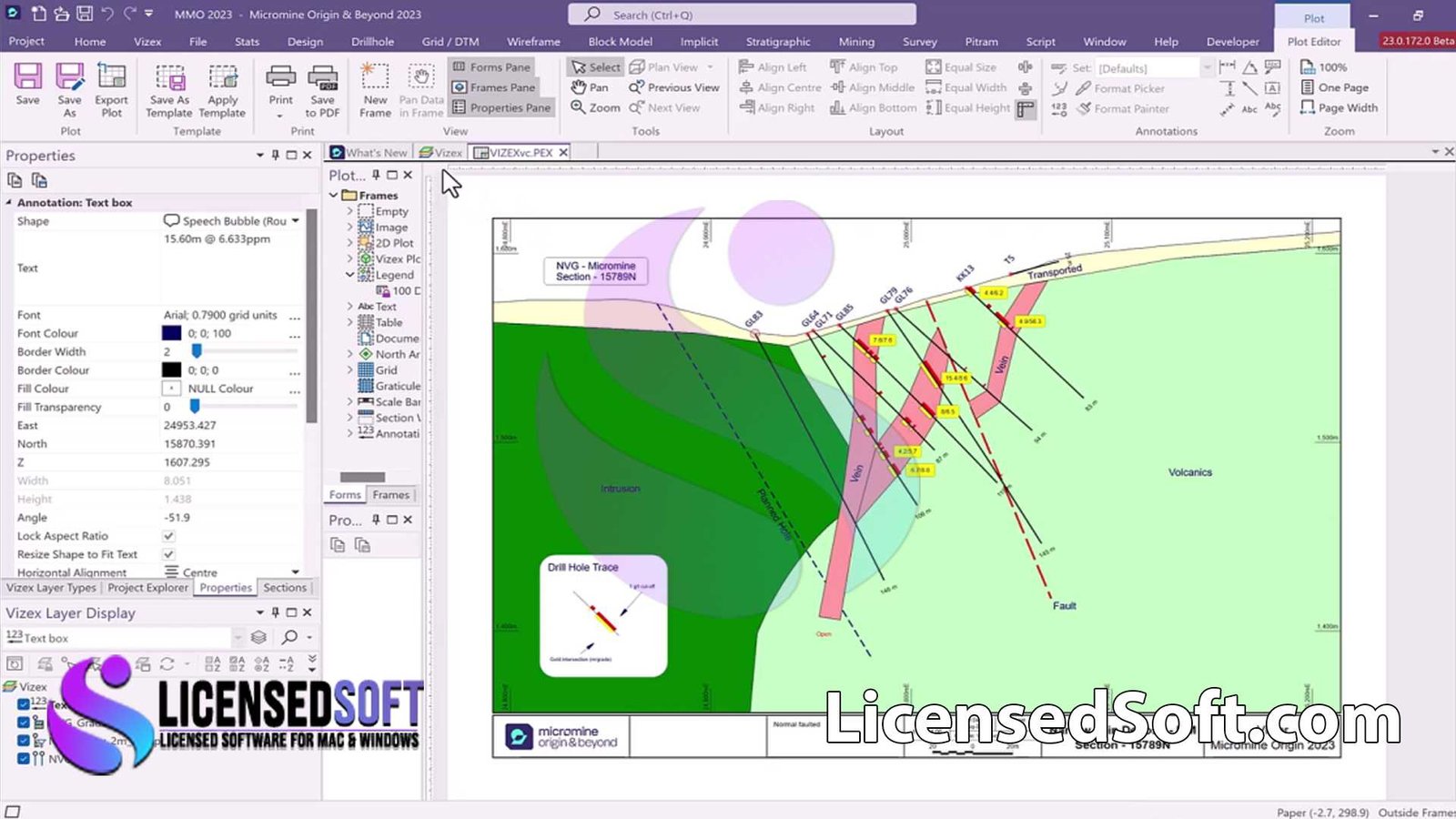This screenshot has width=1456, height=819.
Task: Expand the 2D Plot tree node
Action: (x=349, y=243)
